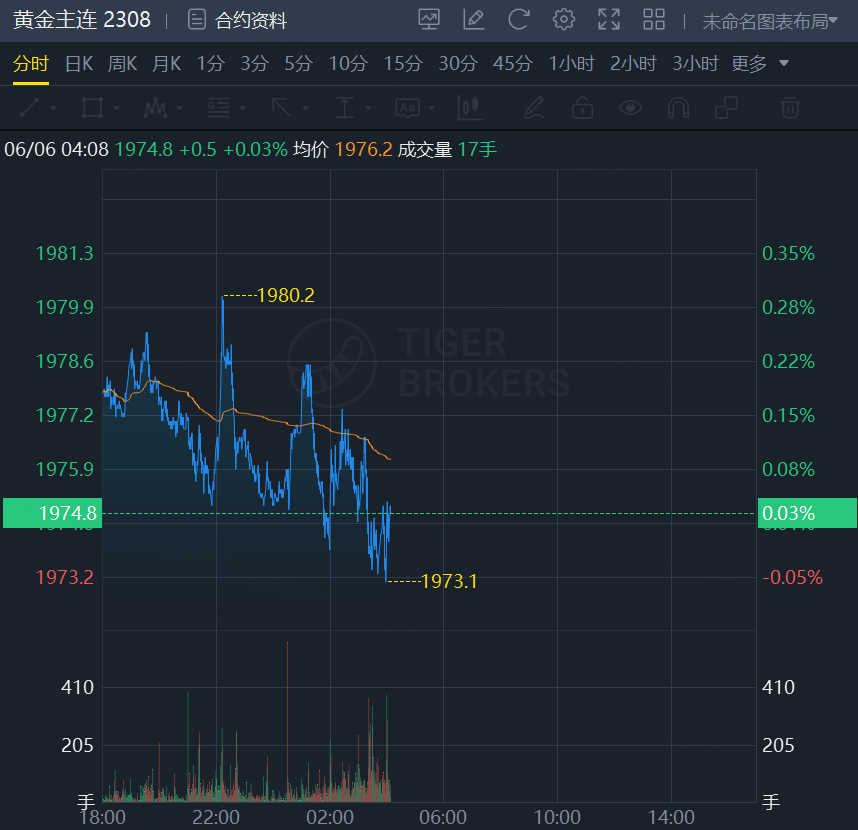Switch to 周K tab

123,63
